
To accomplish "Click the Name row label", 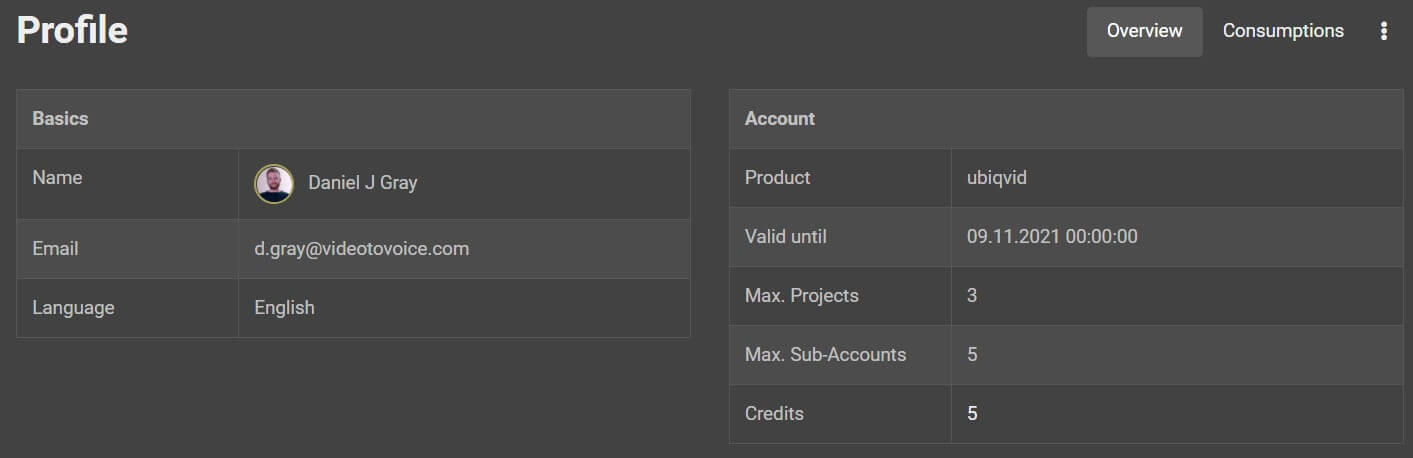I will (x=57, y=178).
